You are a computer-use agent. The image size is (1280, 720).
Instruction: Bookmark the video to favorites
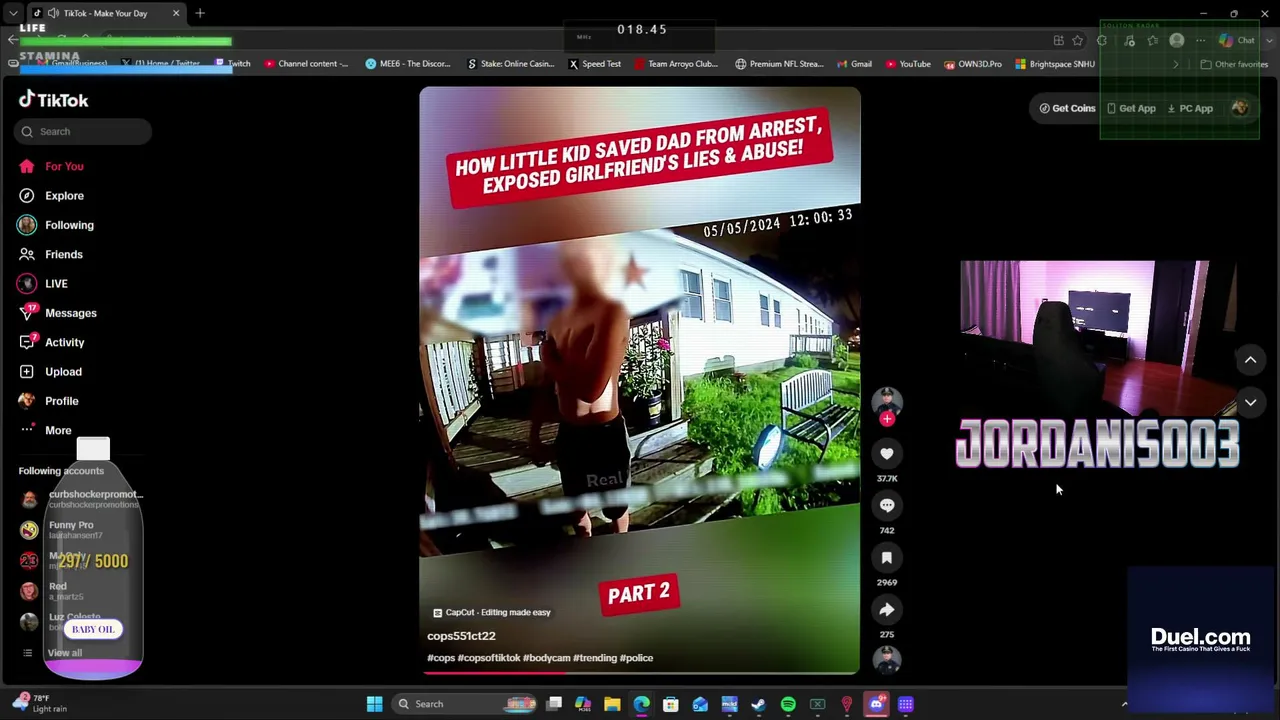[x=887, y=558]
